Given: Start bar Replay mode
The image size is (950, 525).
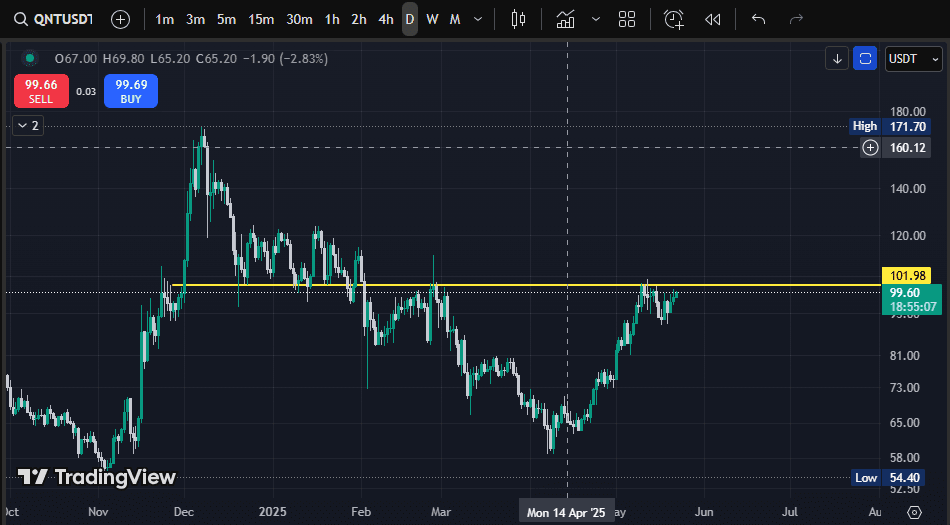Looking at the screenshot, I should point(713,19).
